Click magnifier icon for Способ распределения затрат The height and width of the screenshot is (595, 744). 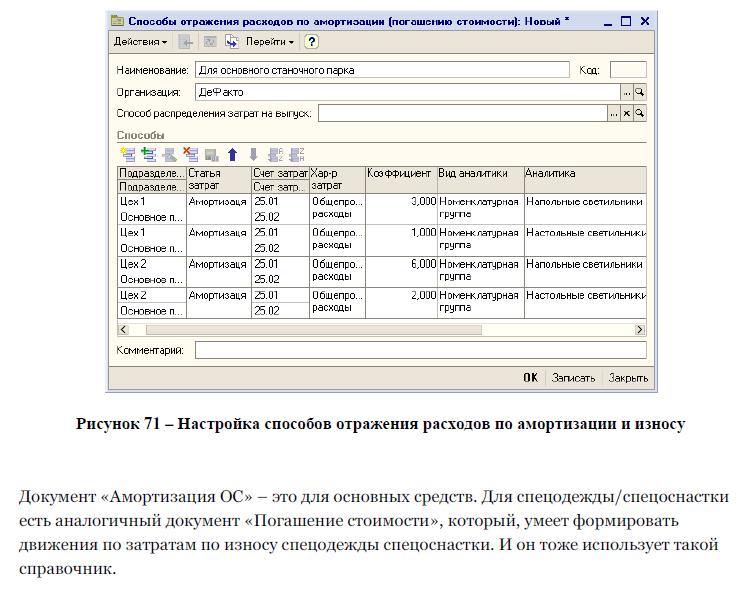point(640,113)
